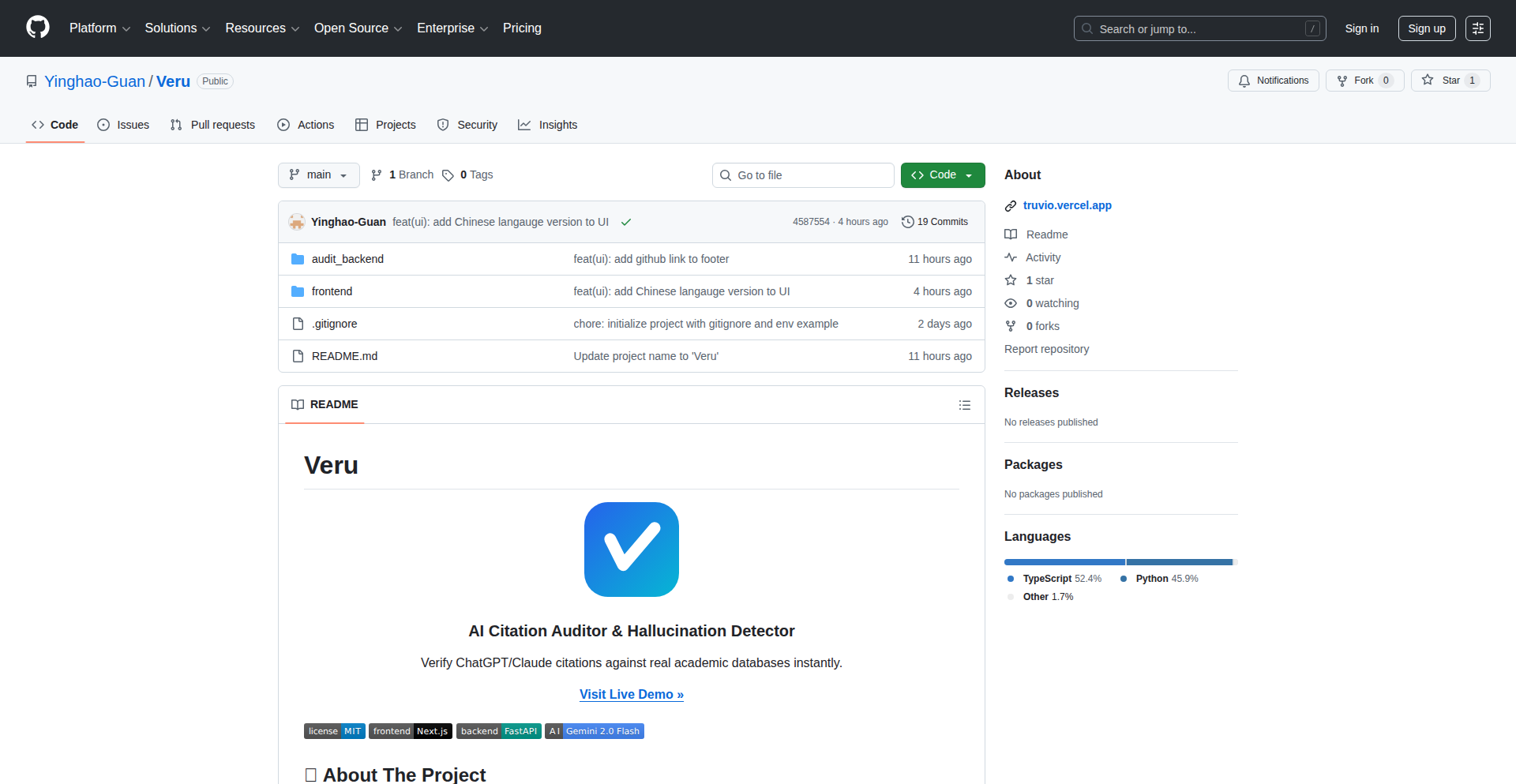Open the Packages section heading
Screen dimensions: 1516x784
click(1034, 464)
